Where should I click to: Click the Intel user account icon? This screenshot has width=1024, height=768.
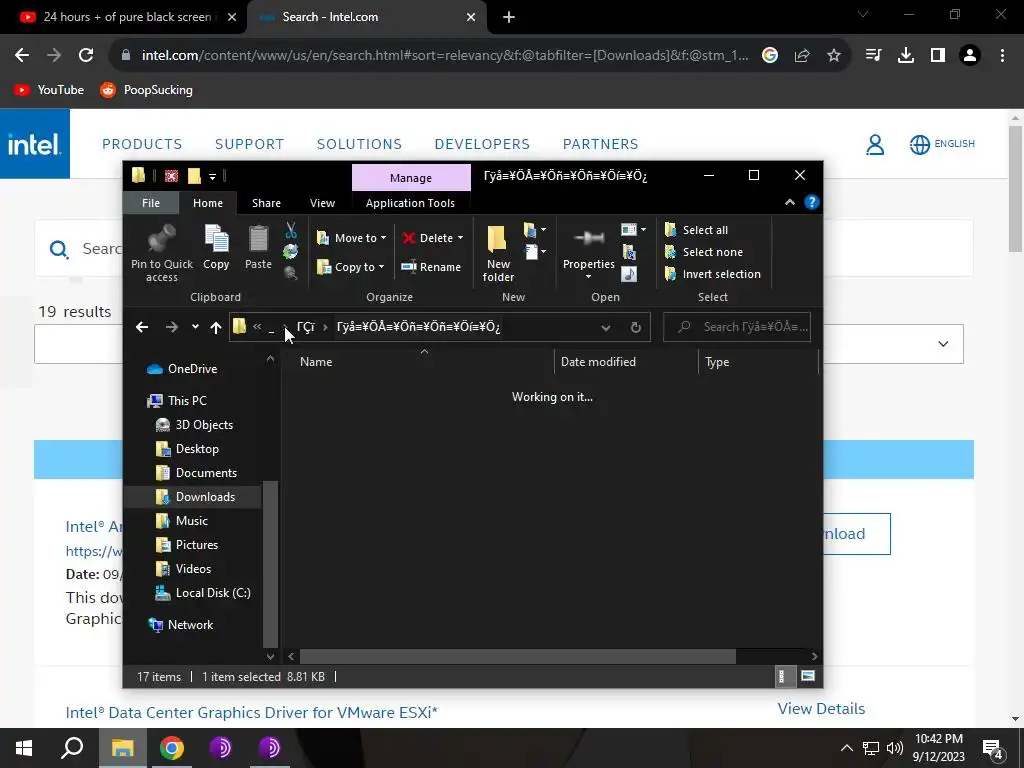874,144
